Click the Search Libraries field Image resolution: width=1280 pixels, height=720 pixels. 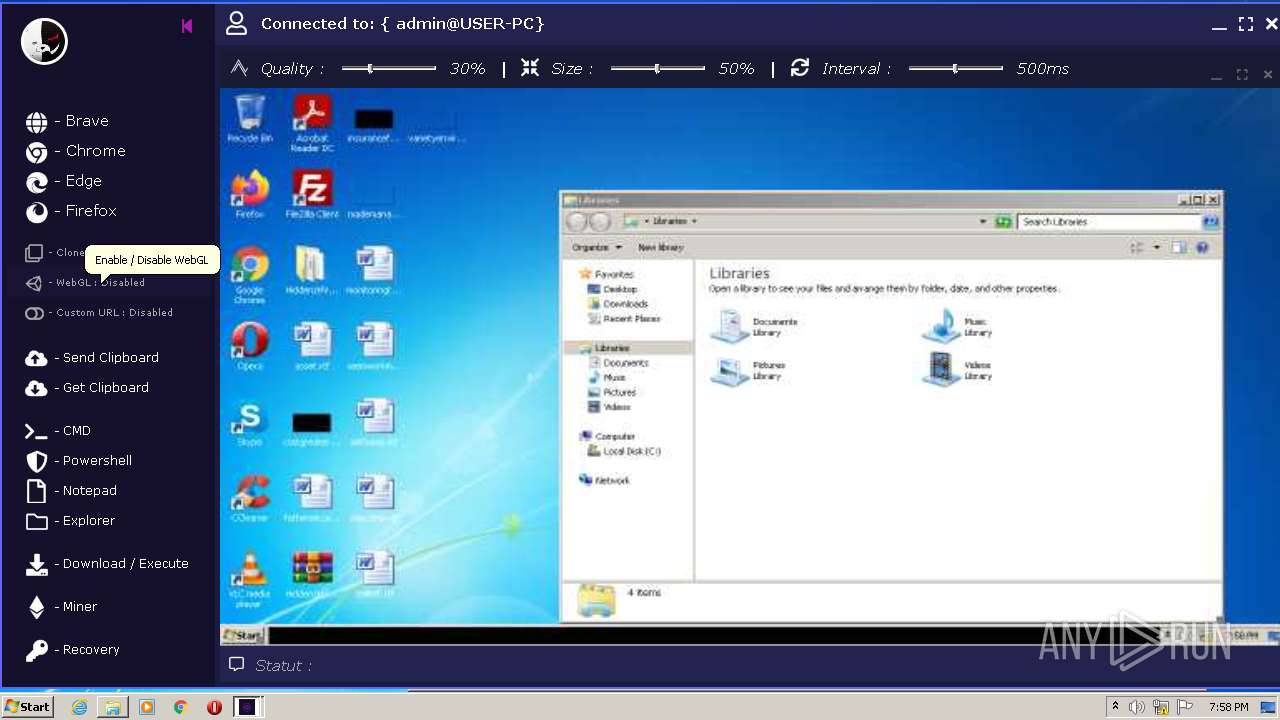click(1109, 222)
